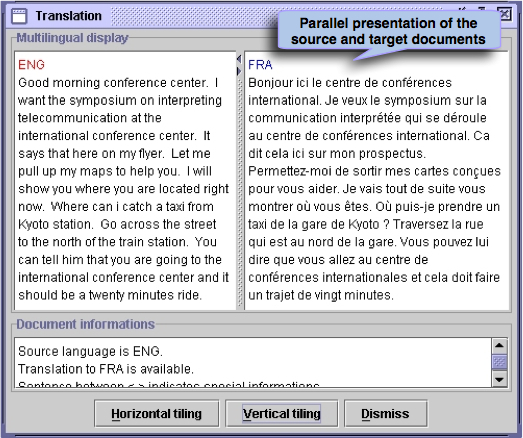Click the Document informations text area
The width and height of the screenshot is (523, 438).
point(253,363)
